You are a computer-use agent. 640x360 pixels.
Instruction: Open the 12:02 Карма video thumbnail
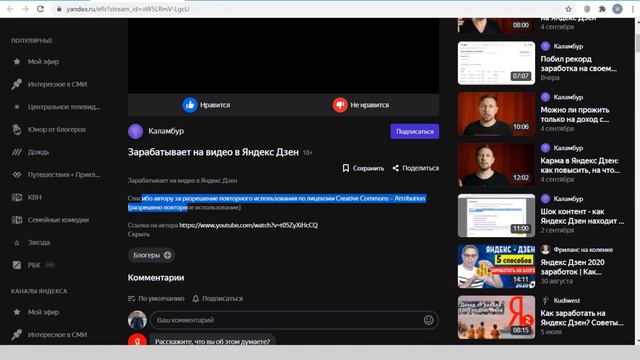pyautogui.click(x=496, y=164)
